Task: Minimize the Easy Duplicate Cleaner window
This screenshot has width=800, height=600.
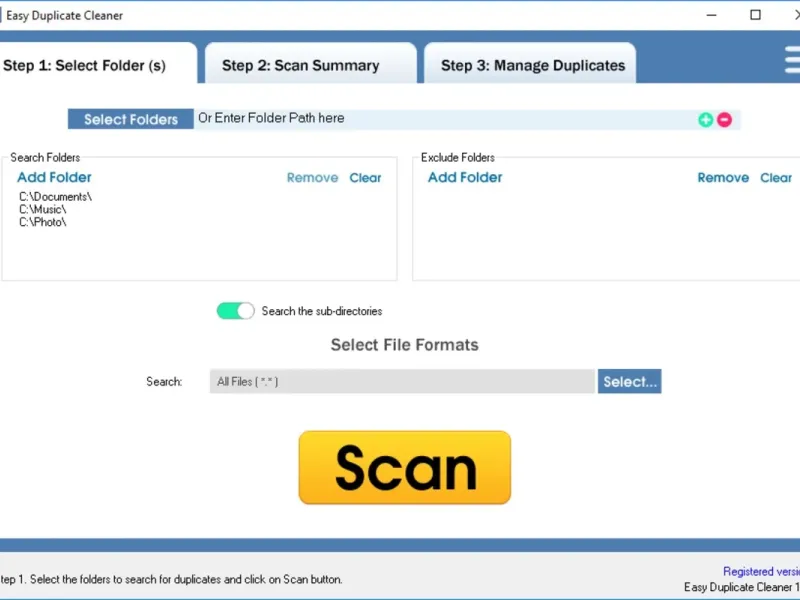Action: point(711,15)
